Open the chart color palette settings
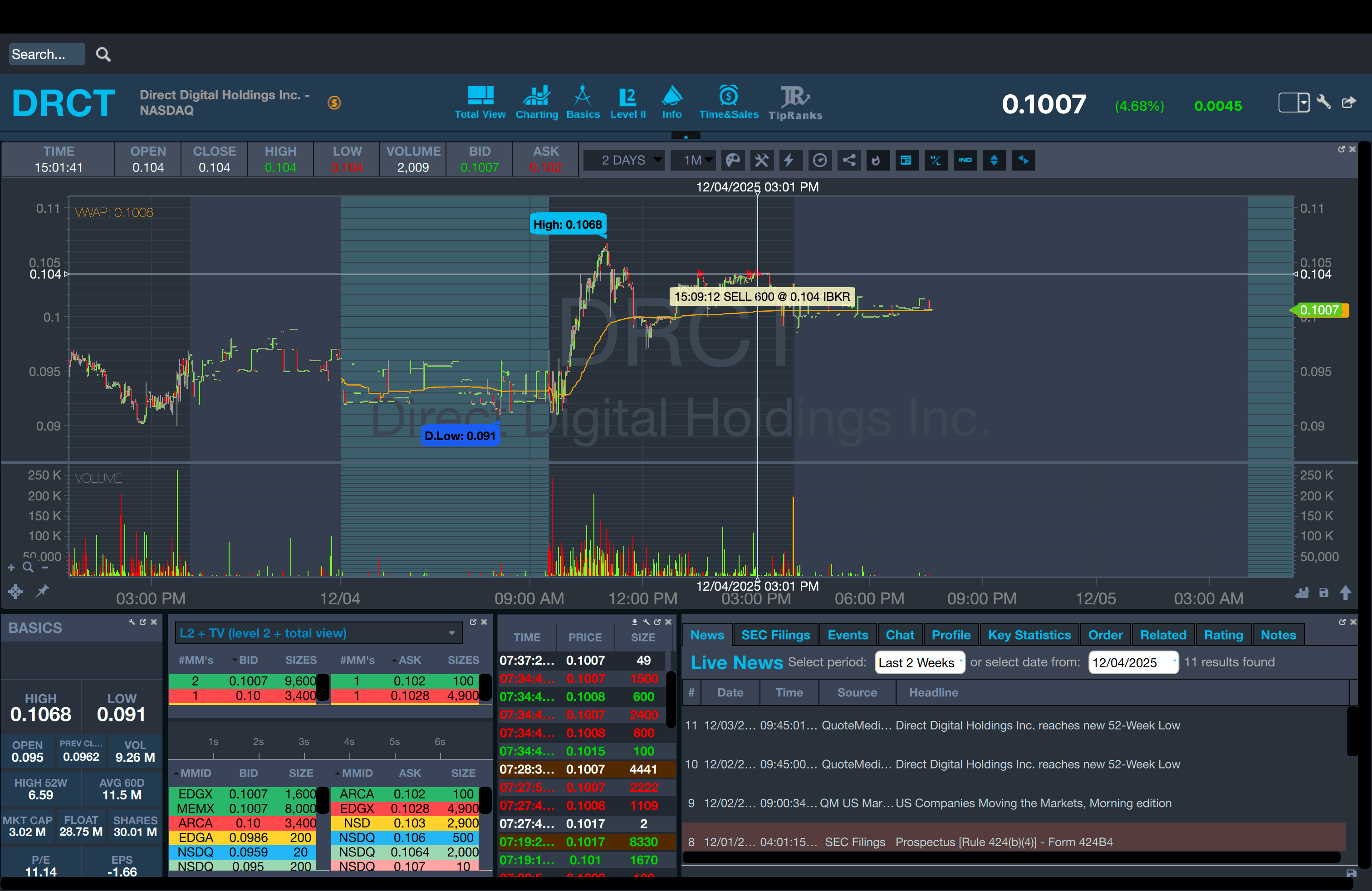Image resolution: width=1372 pixels, height=891 pixels. coord(732,160)
